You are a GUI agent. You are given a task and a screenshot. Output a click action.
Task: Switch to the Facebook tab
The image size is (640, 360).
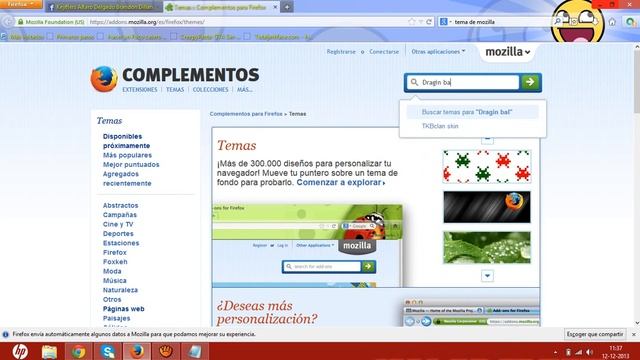(104, 7)
